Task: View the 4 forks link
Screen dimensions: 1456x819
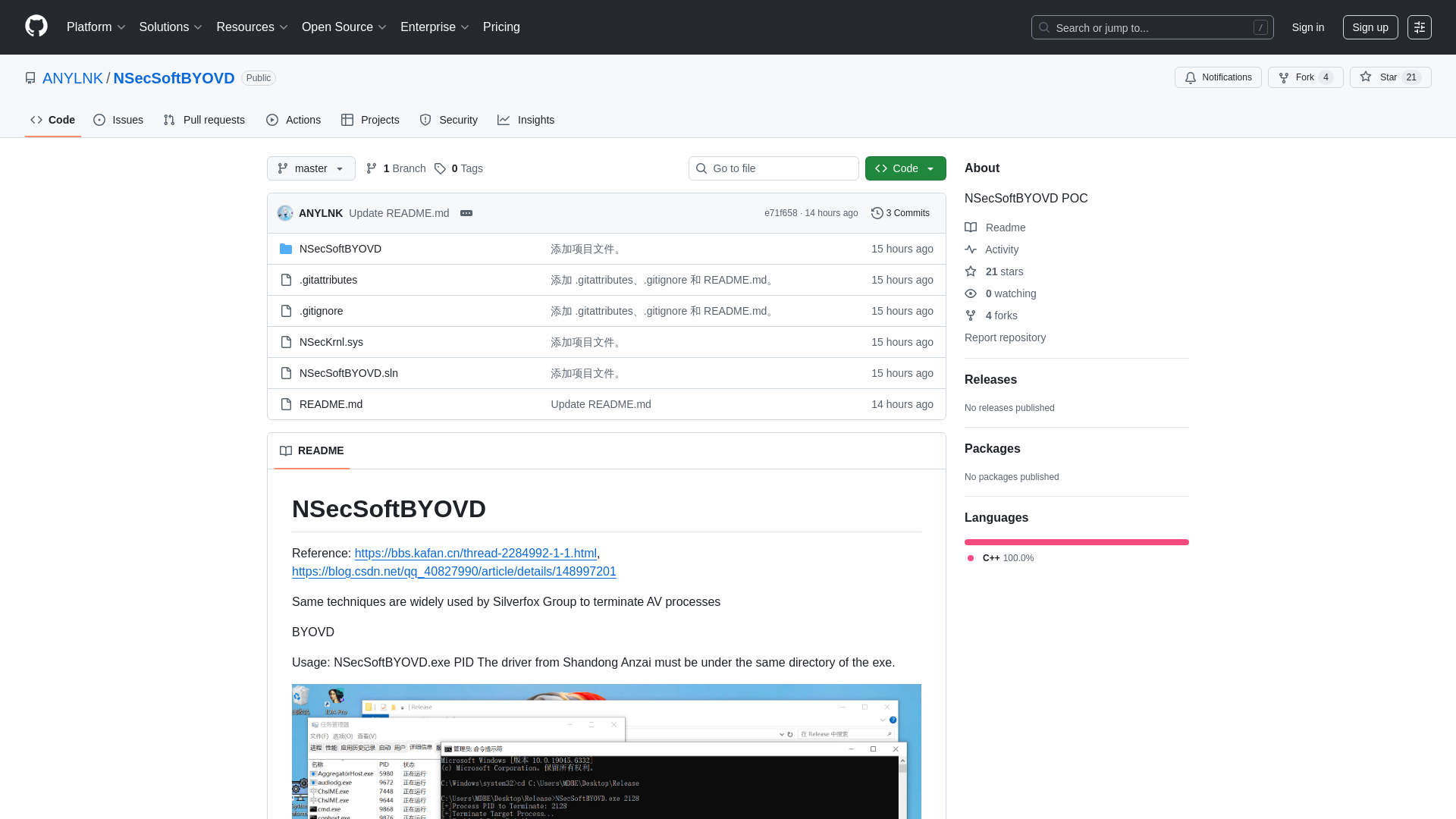Action: click(991, 315)
